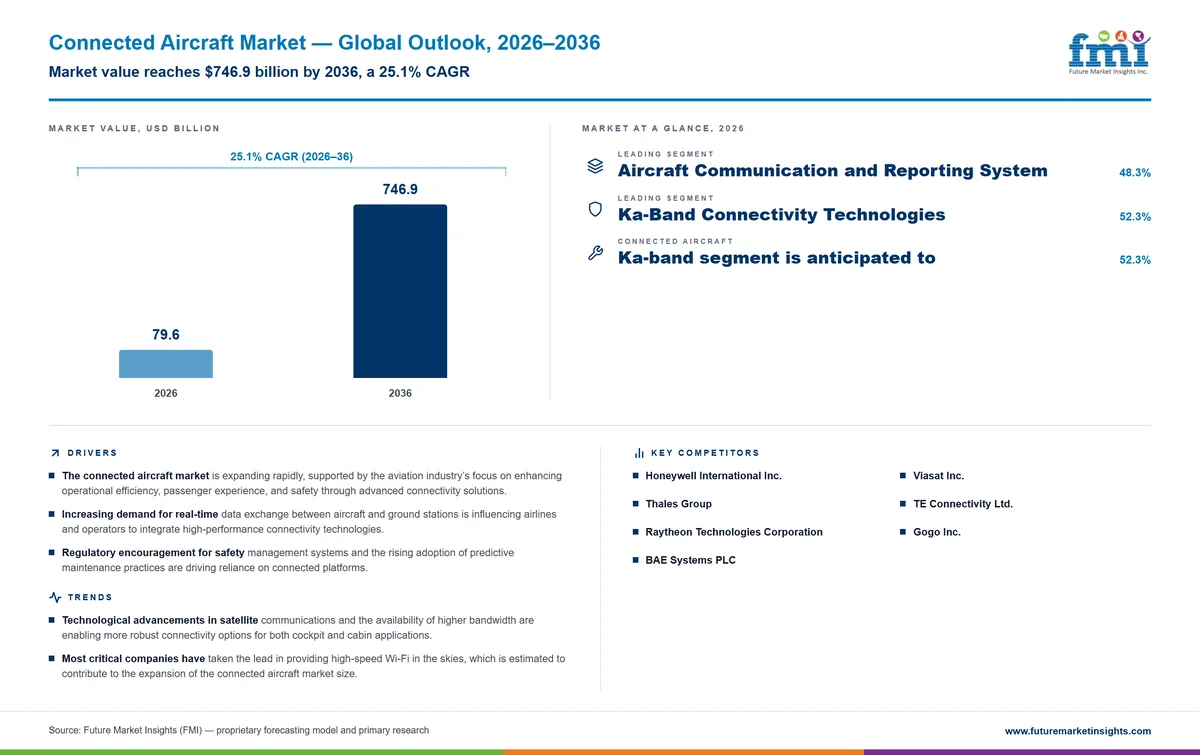Click the 746.9 value label
Screen dimensions: 1200x755
(400, 189)
